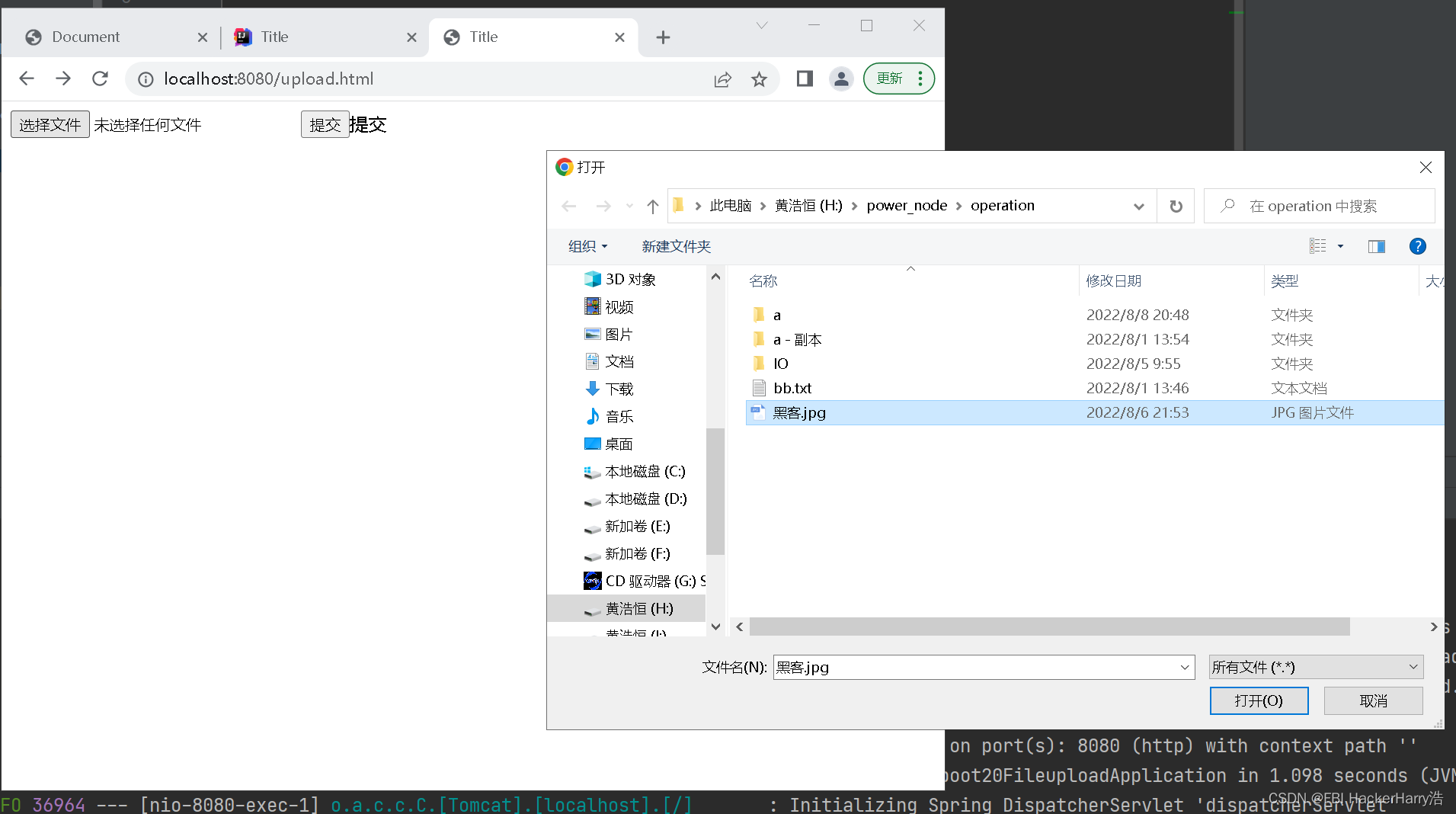This screenshot has width=1456, height=814.
Task: Click the site information icon in address bar
Action: [x=146, y=79]
